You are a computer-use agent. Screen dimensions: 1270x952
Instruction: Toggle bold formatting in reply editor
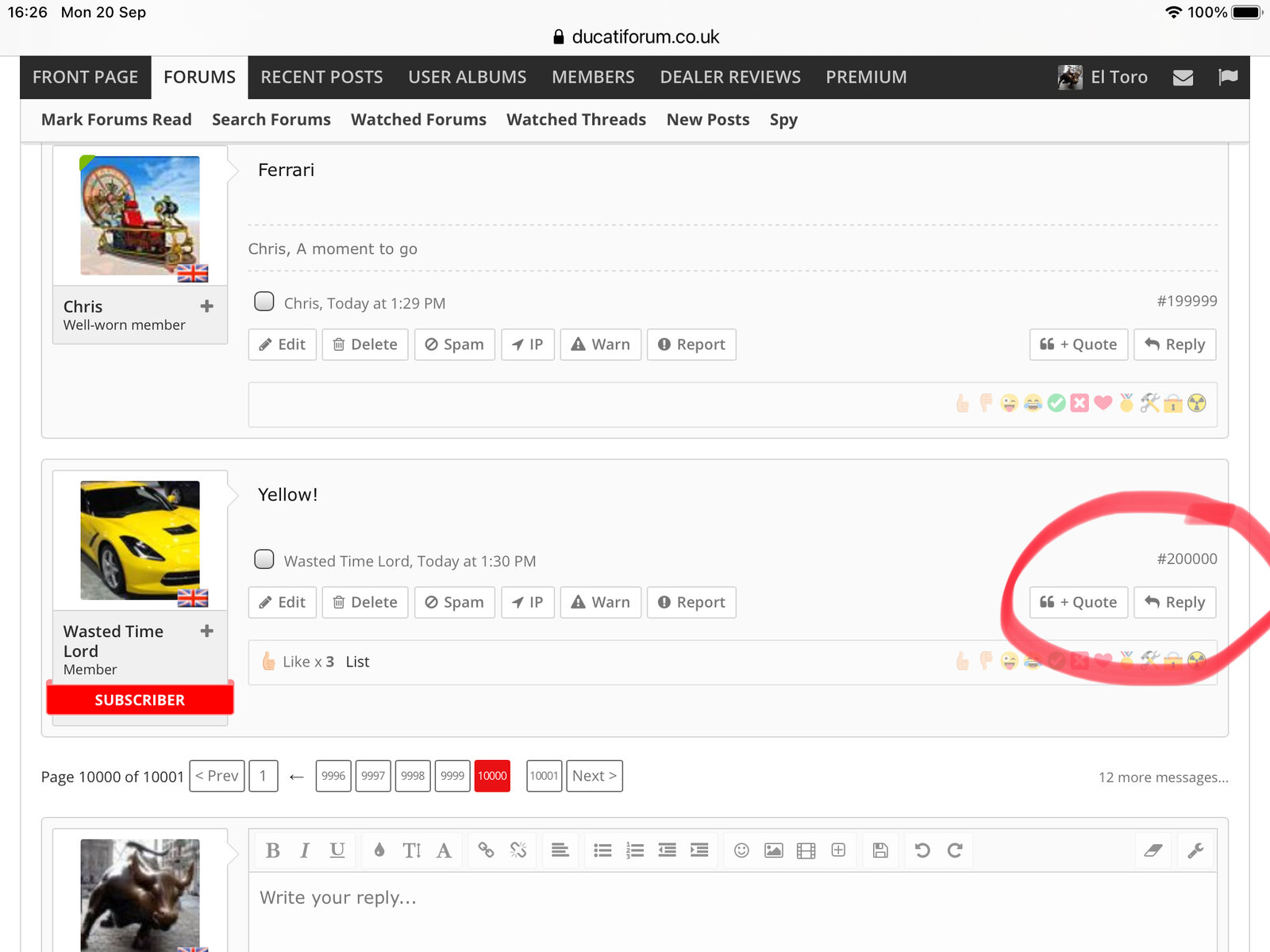pyautogui.click(x=272, y=850)
